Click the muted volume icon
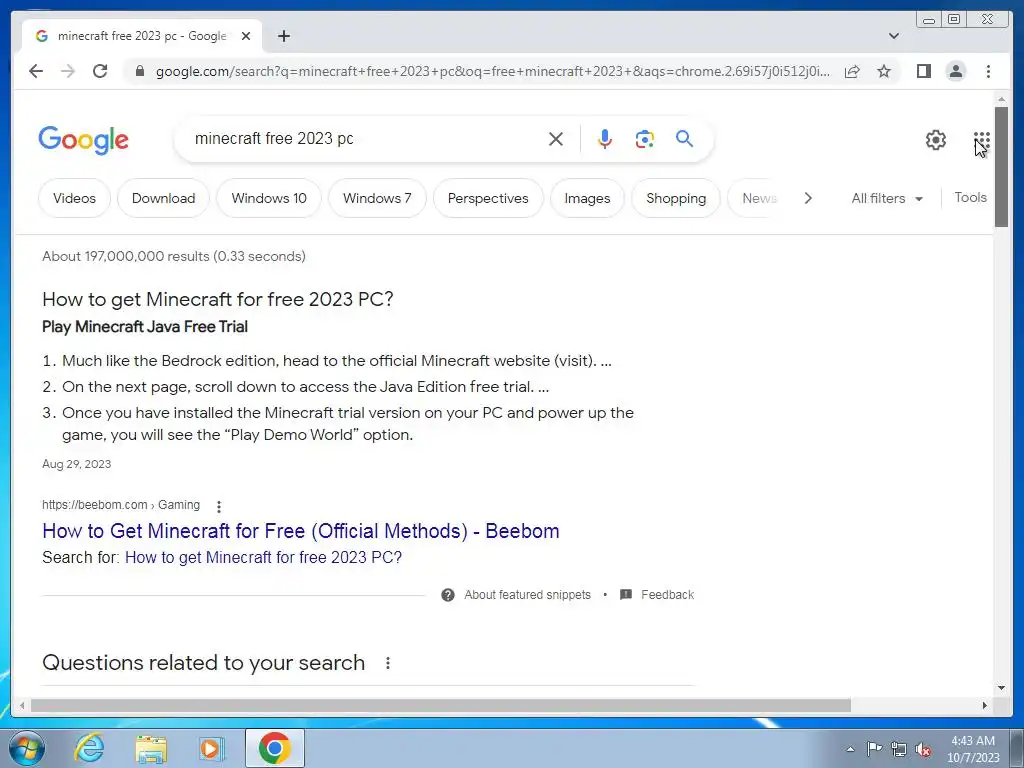This screenshot has height=768, width=1024. tap(923, 749)
